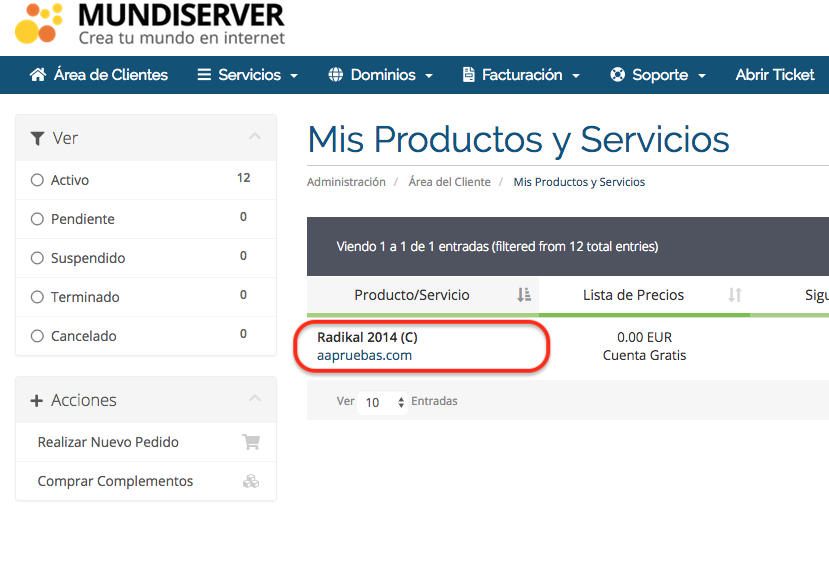Screen dimensions: 829x567
Task: Select the Activo radio filter
Action: (38, 180)
